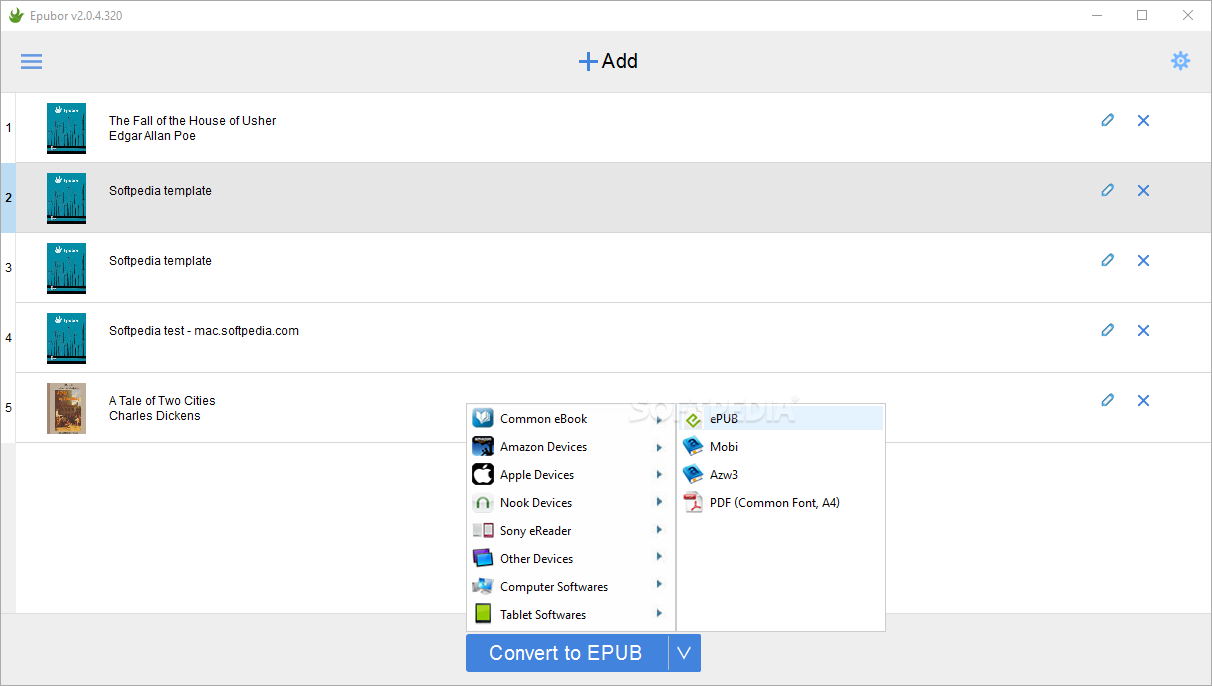Edit metadata for row 2 Softpedia template
The height and width of the screenshot is (686, 1212).
pyautogui.click(x=1107, y=190)
